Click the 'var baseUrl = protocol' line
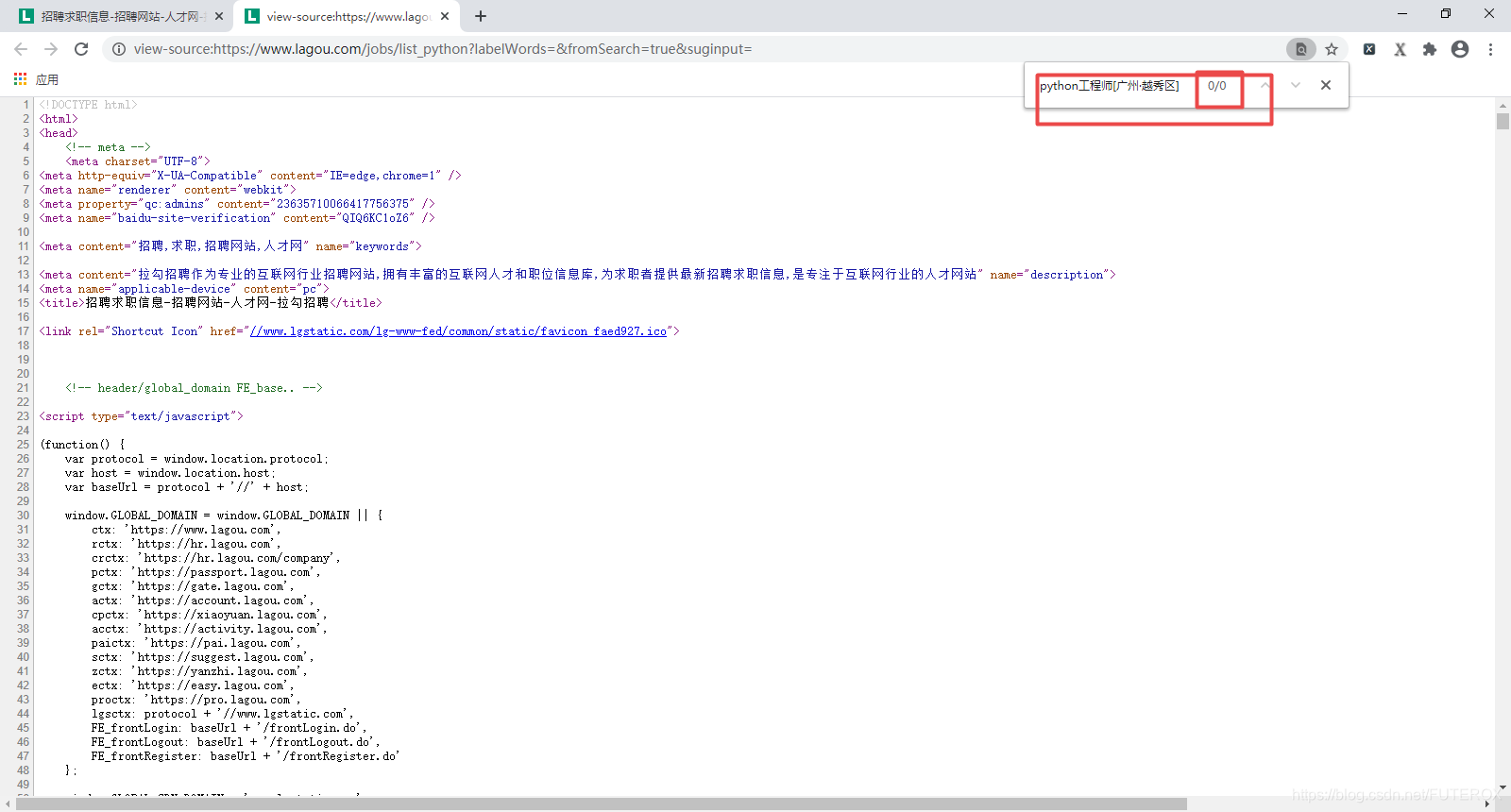Screen dimensions: 1511x812 click(x=187, y=487)
